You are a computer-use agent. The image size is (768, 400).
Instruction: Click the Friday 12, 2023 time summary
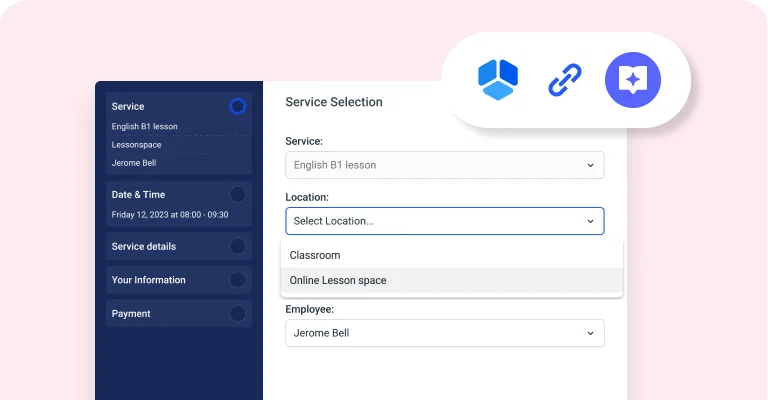point(169,215)
